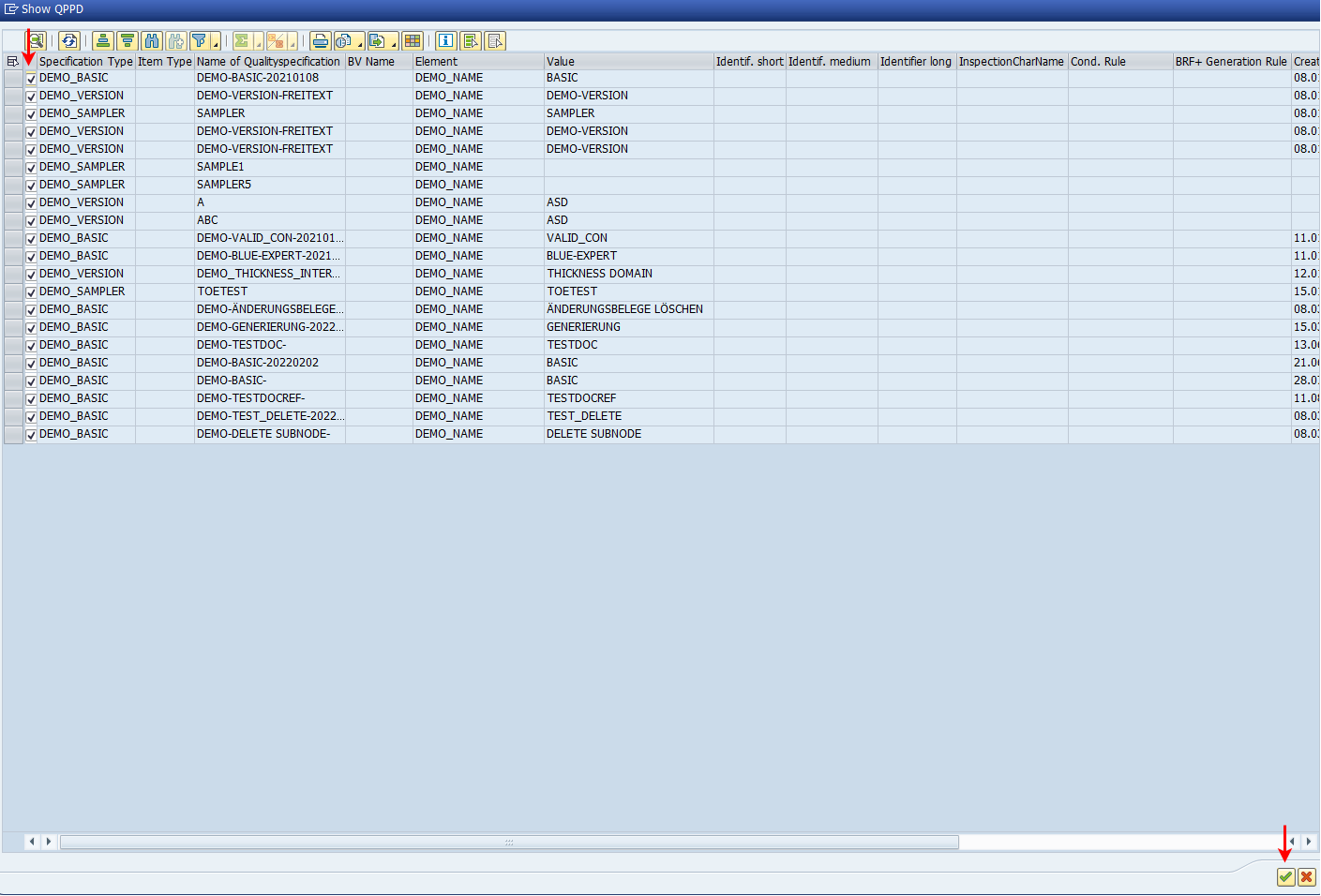Click the Specification Type column header
1321x896 pixels.
85,62
